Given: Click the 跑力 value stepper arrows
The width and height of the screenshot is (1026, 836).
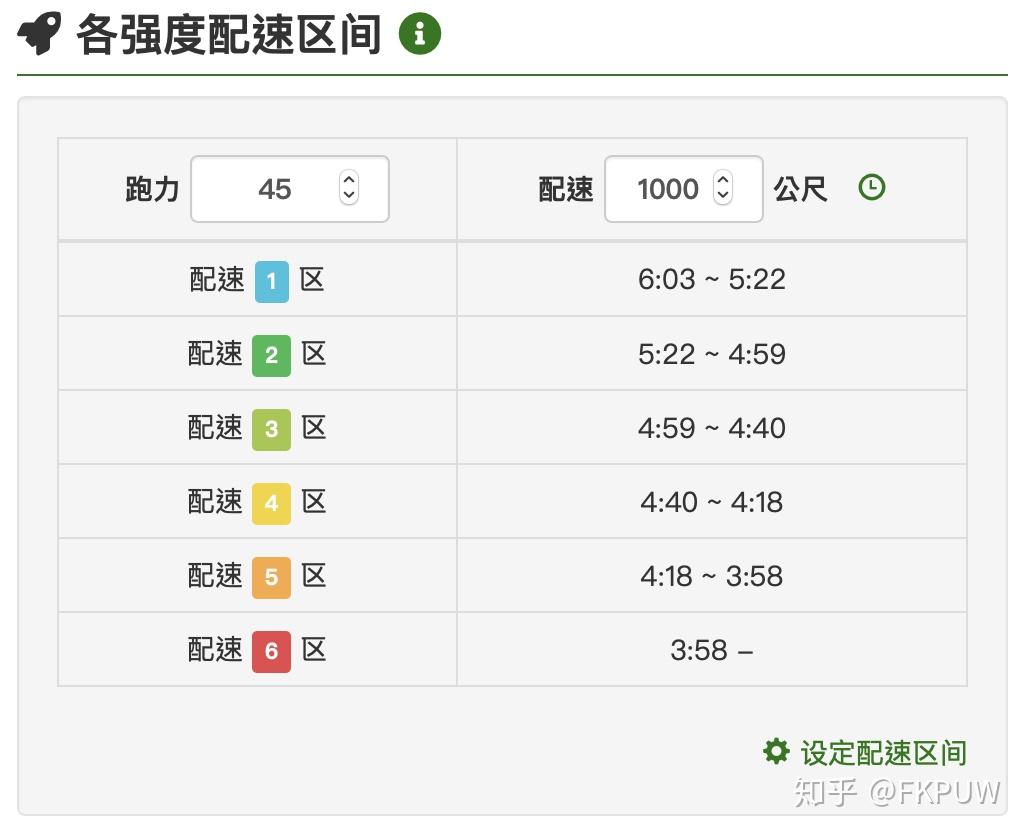Looking at the screenshot, I should click(348, 188).
